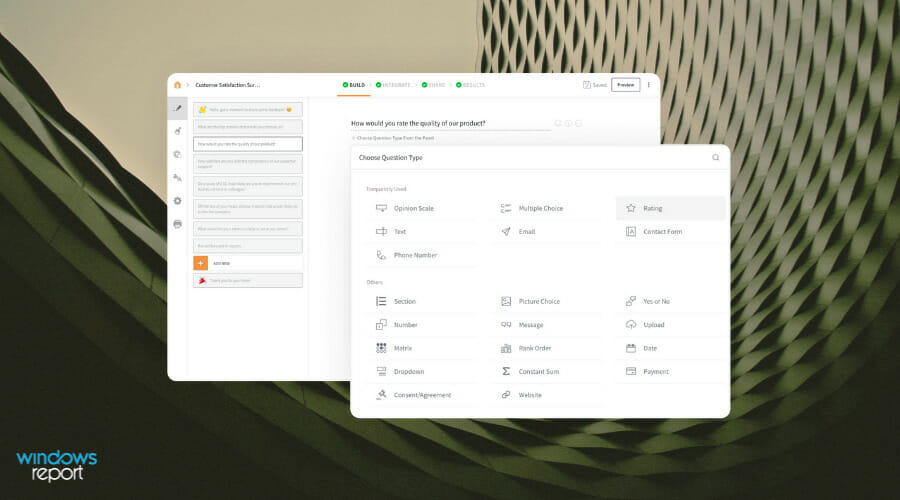Switch to the BUILD tab
Viewport: 900px width, 500px height.
click(x=354, y=85)
